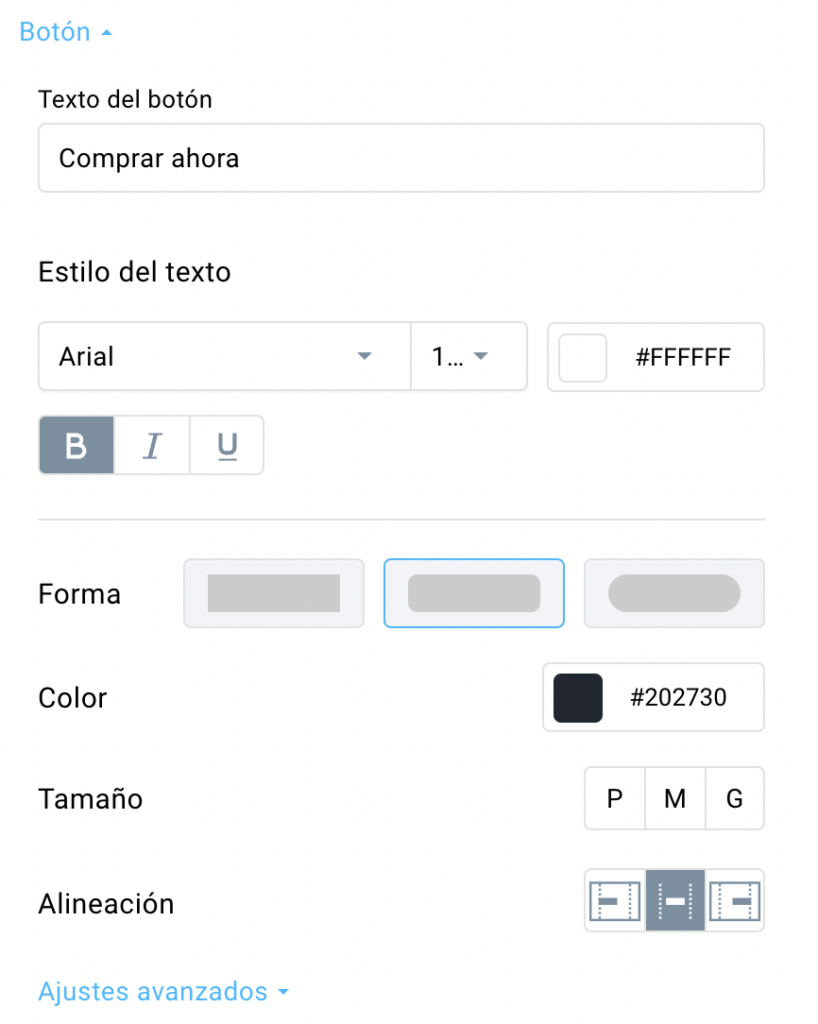818x1024 pixels.
Task: Choose small size P
Action: coord(615,798)
